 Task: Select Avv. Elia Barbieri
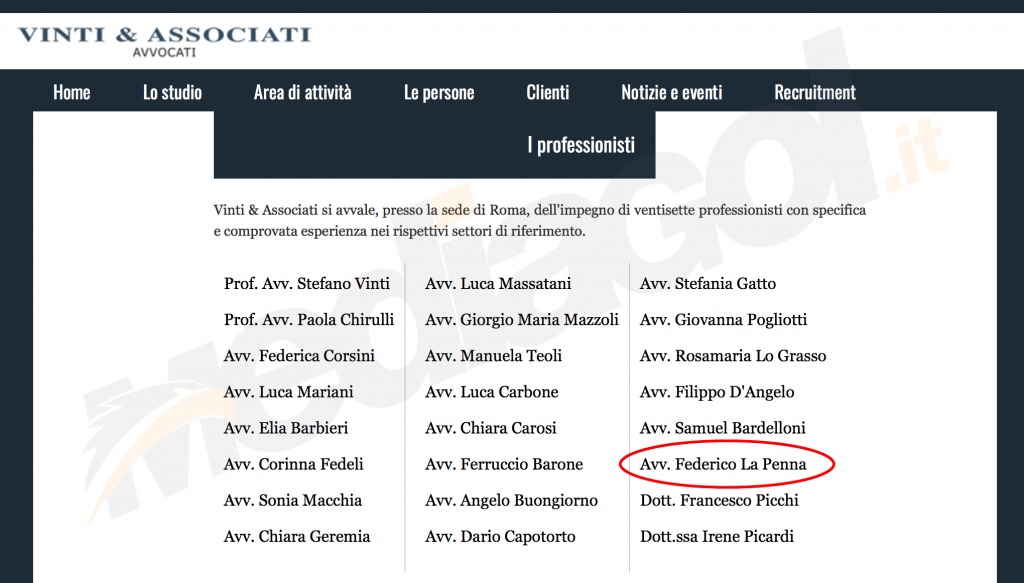(x=286, y=428)
